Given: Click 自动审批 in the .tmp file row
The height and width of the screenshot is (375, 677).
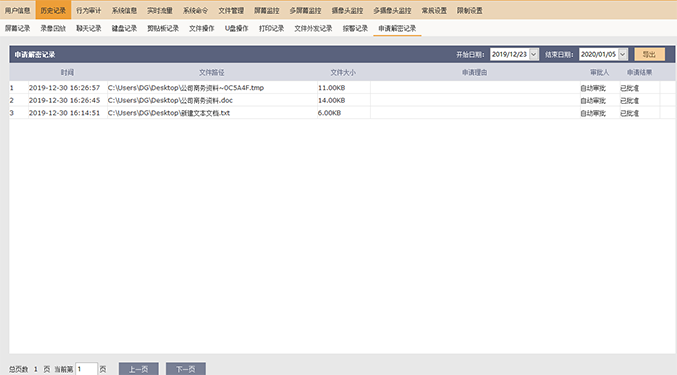Looking at the screenshot, I should click(593, 88).
